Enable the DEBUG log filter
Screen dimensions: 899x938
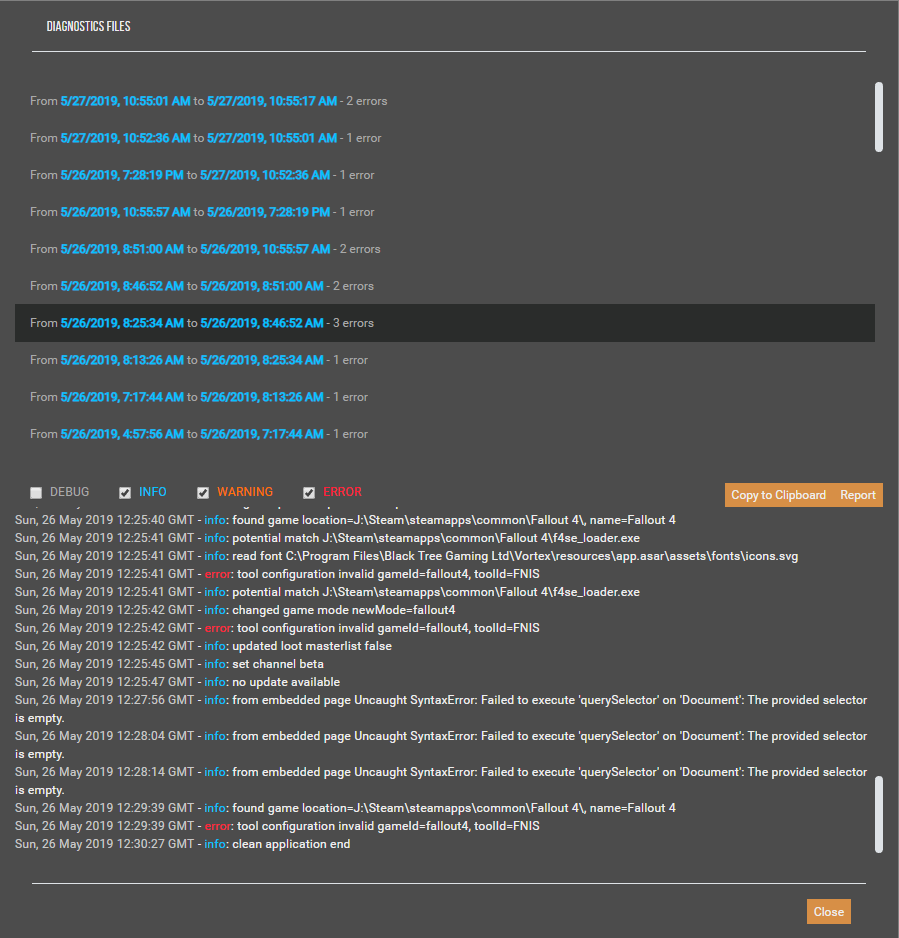(x=36, y=491)
